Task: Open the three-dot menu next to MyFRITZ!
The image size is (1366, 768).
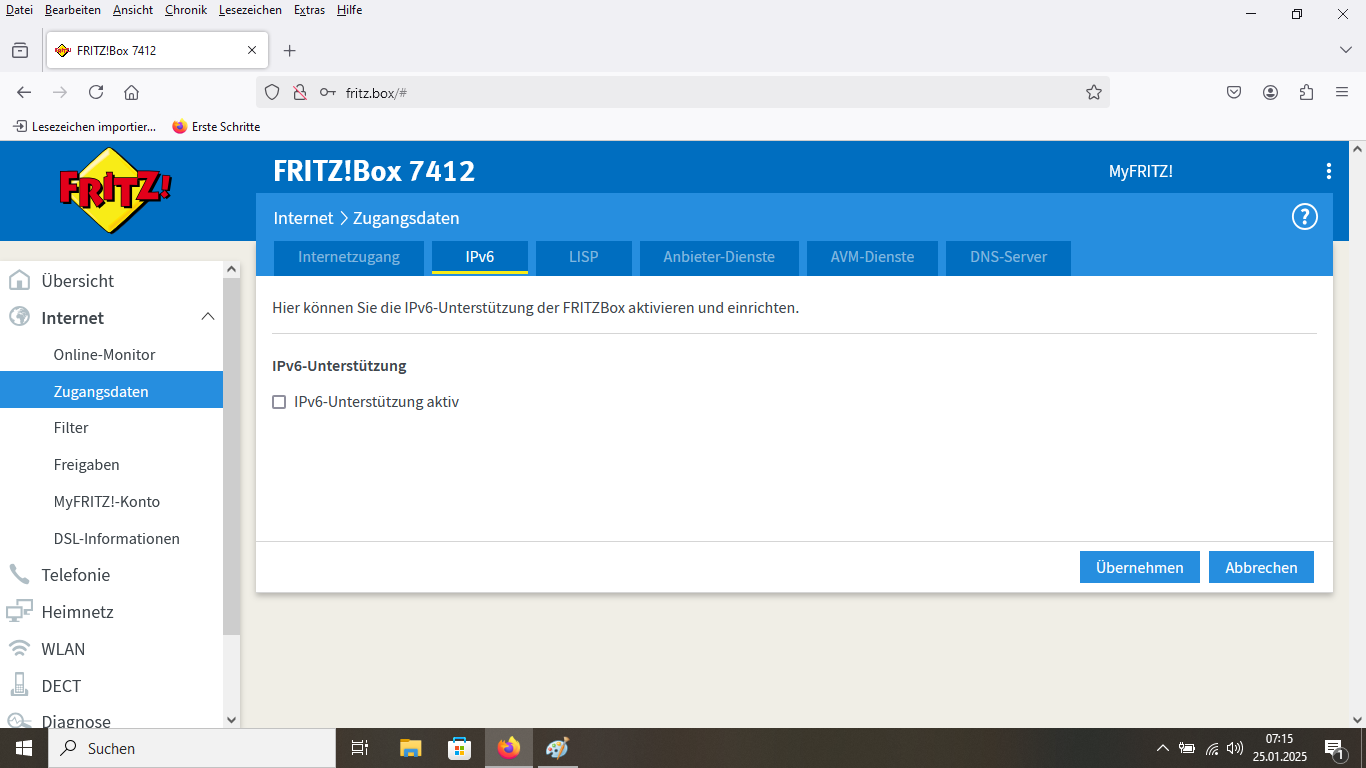Action: (1328, 171)
